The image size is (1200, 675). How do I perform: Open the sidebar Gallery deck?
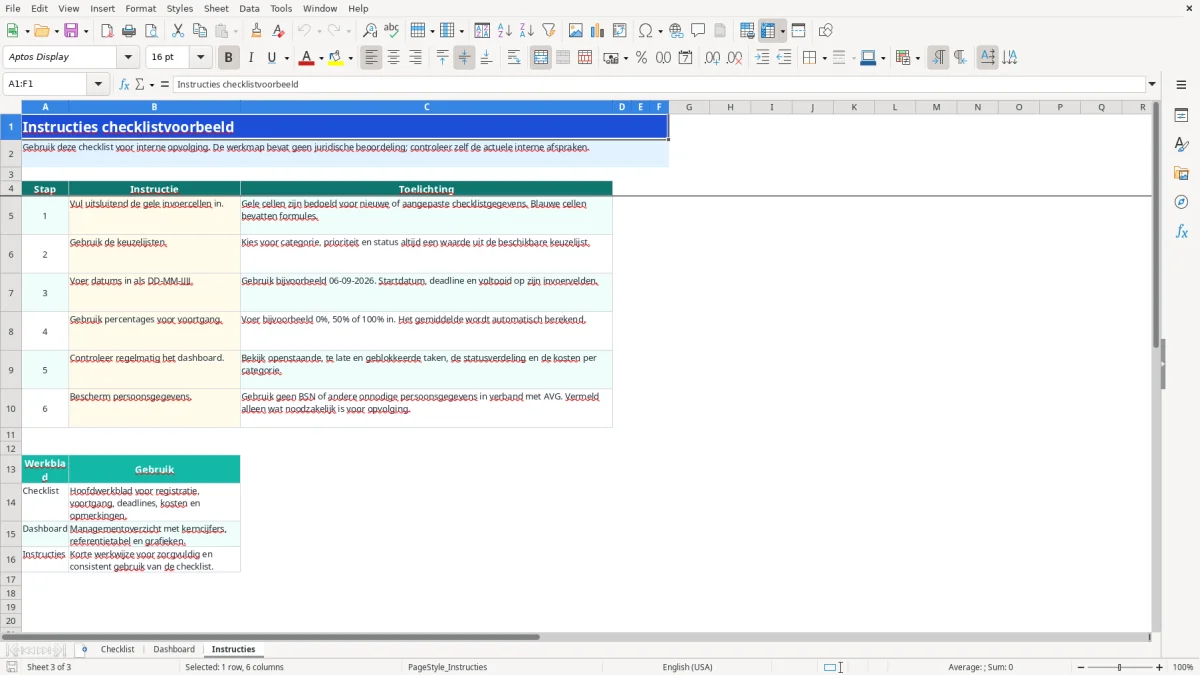(x=1181, y=173)
